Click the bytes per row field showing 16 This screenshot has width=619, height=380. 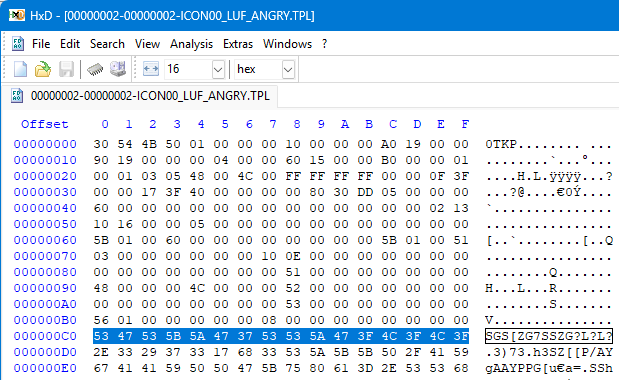click(189, 69)
